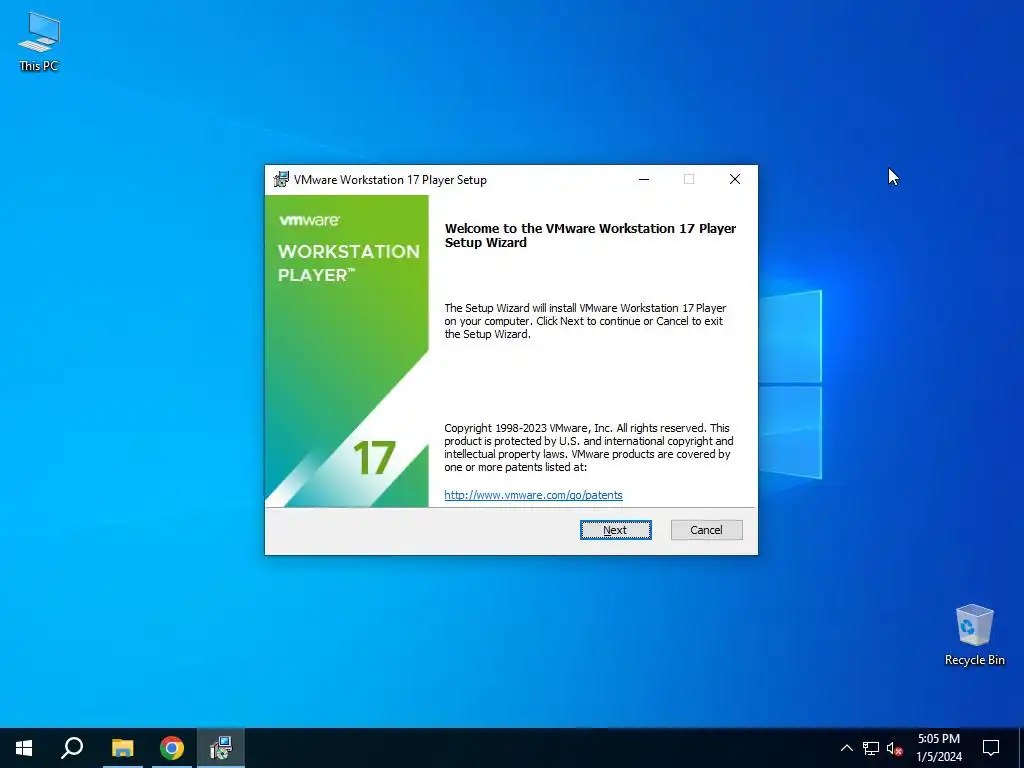
Task: Open taskbar search magnifier
Action: (x=72, y=748)
